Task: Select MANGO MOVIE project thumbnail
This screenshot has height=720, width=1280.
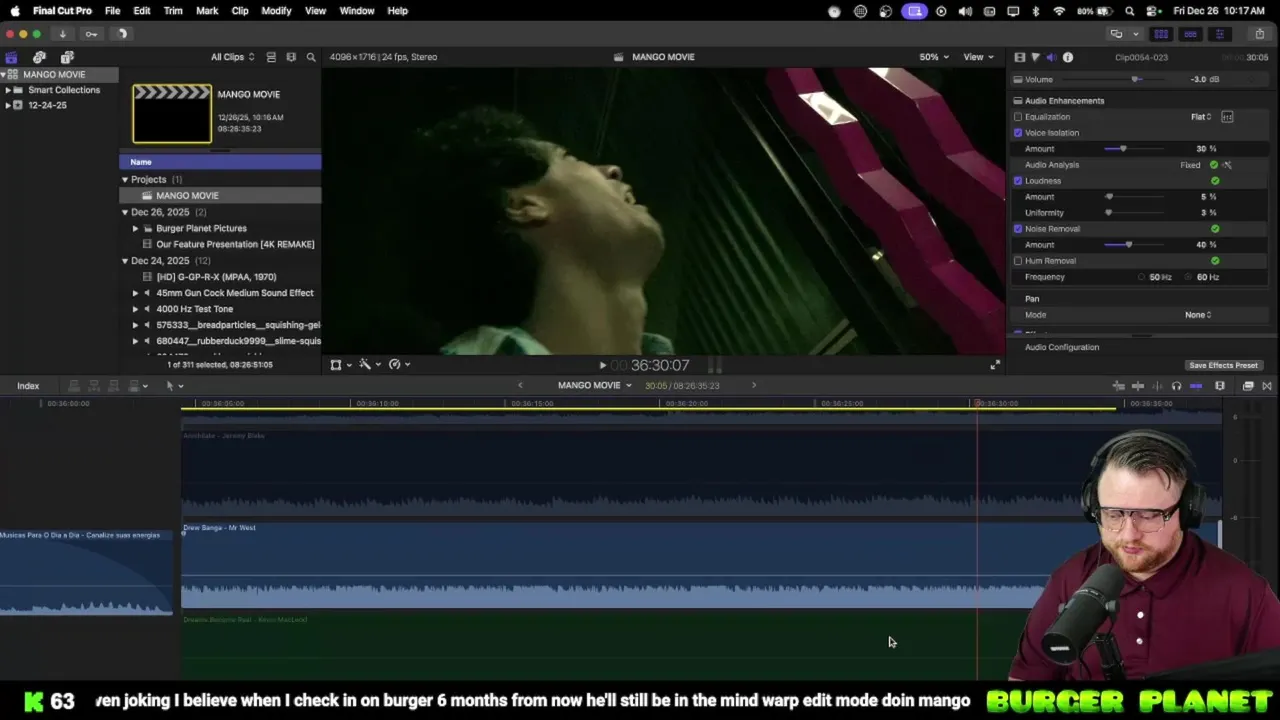Action: click(x=172, y=113)
